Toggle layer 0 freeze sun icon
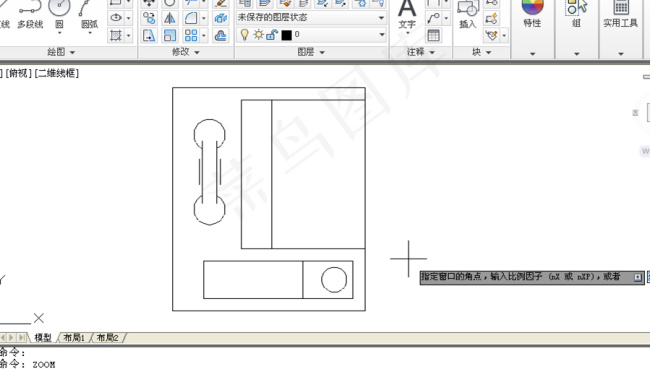This screenshot has height=369, width=650. (x=258, y=35)
